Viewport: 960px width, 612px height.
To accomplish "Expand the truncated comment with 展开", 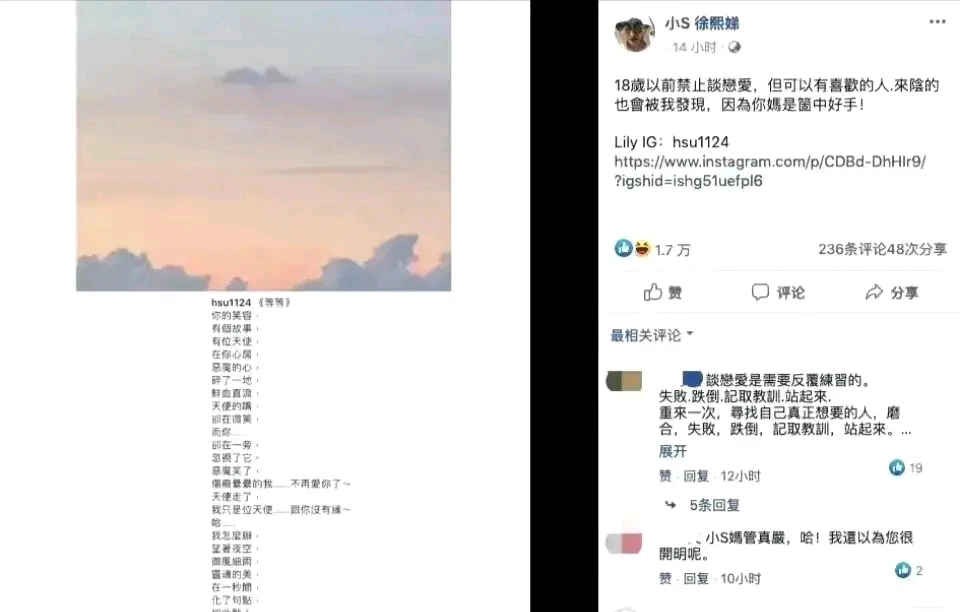I will pos(672,452).
